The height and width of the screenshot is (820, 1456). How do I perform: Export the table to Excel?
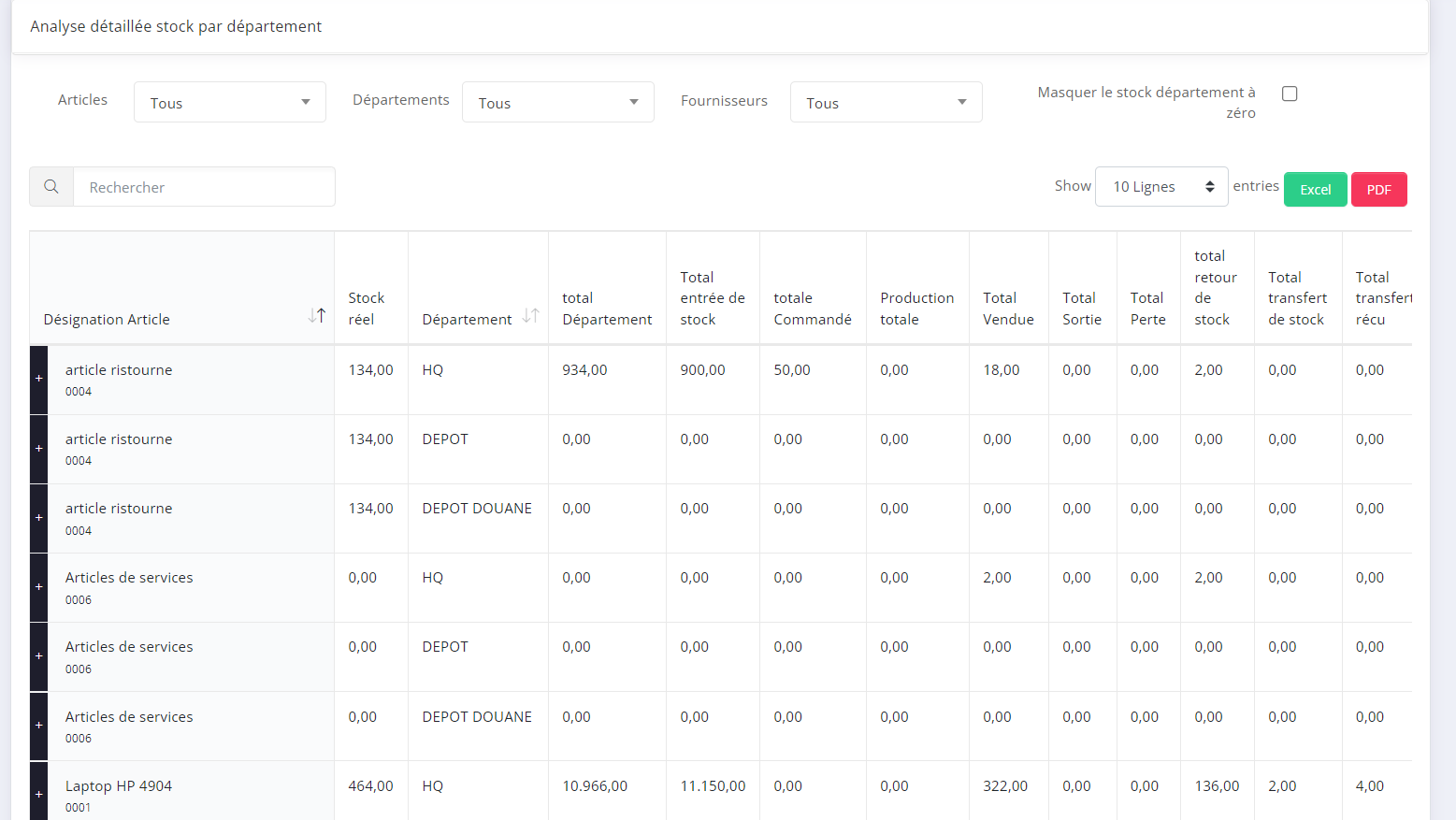(x=1315, y=189)
